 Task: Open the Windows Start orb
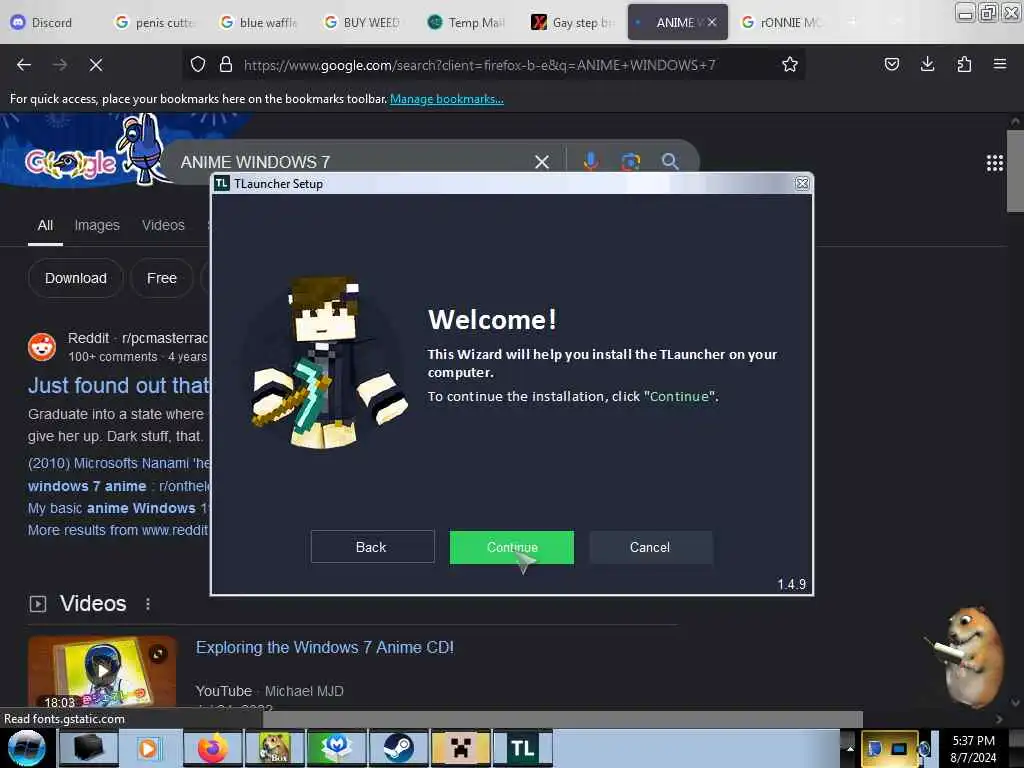click(x=26, y=748)
